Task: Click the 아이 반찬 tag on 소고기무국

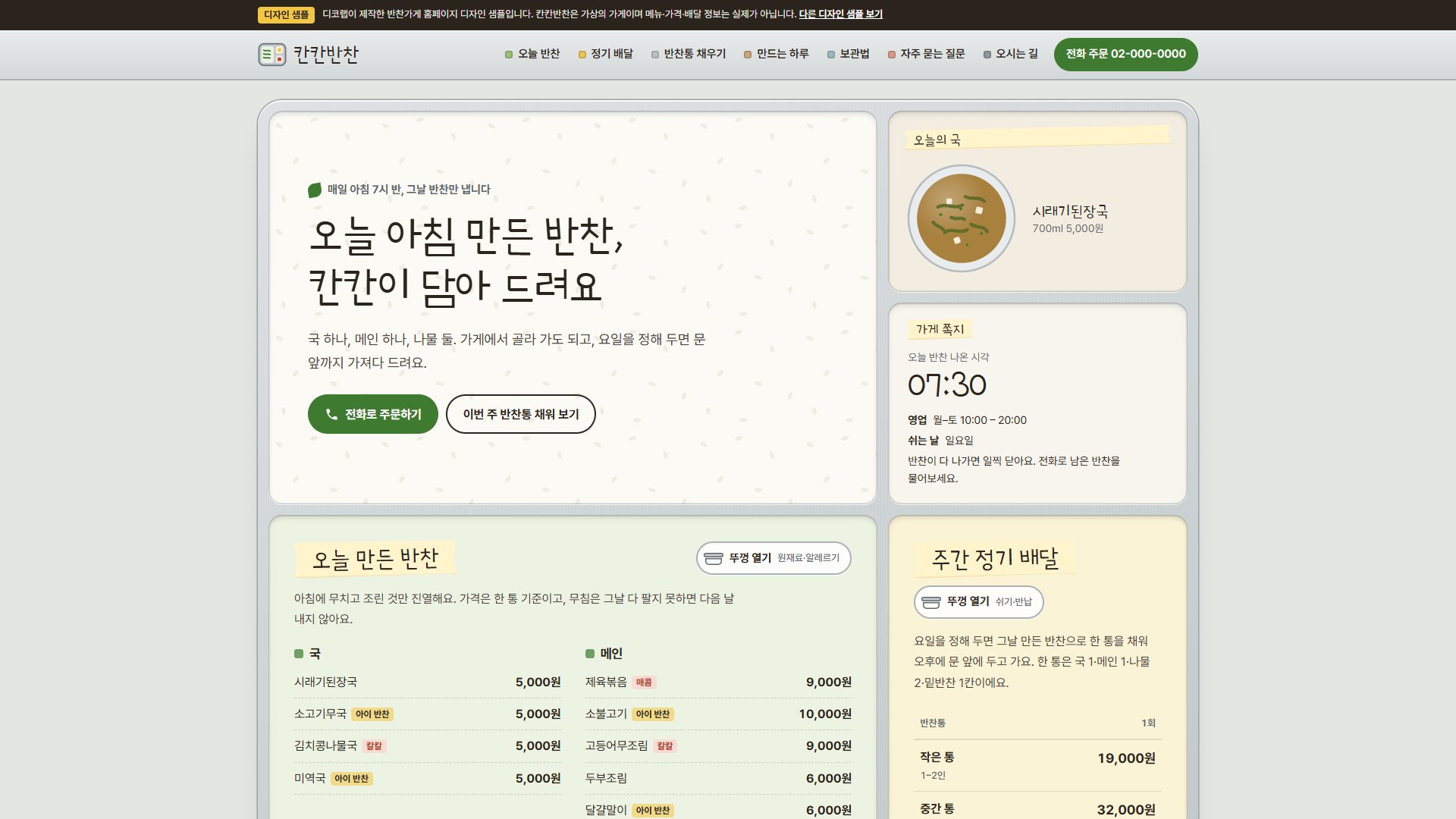Action: click(372, 714)
